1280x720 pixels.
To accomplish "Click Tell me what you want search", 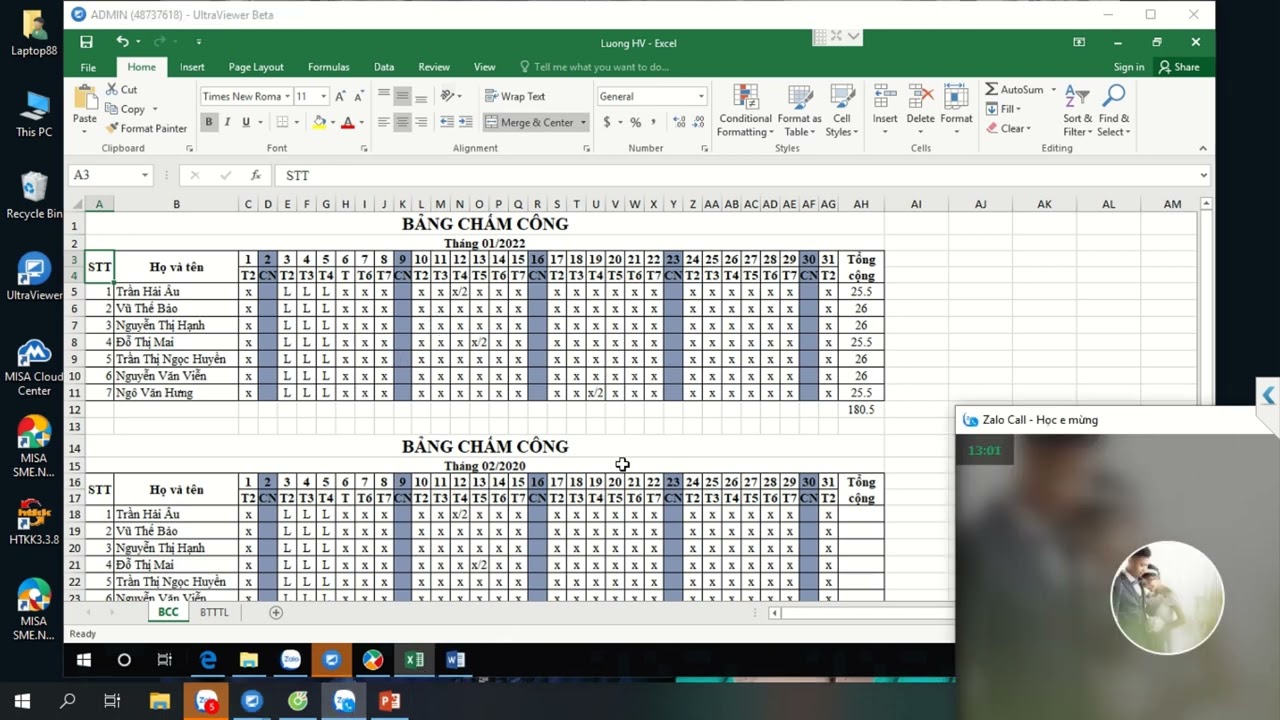I will pyautogui.click(x=595, y=67).
